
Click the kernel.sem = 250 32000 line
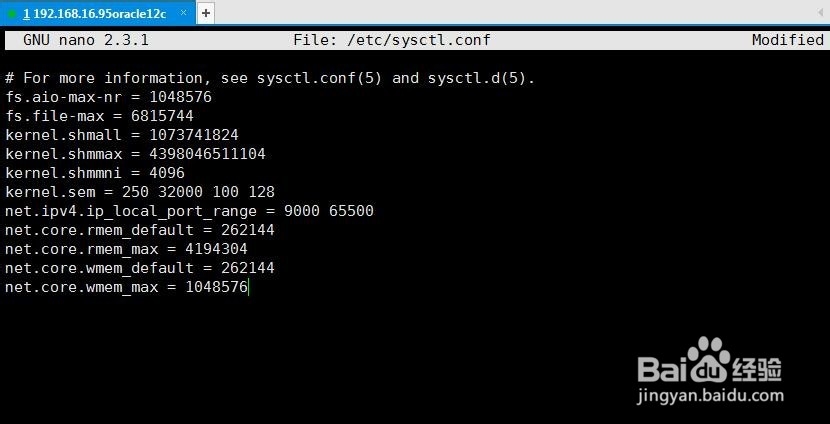[140, 192]
